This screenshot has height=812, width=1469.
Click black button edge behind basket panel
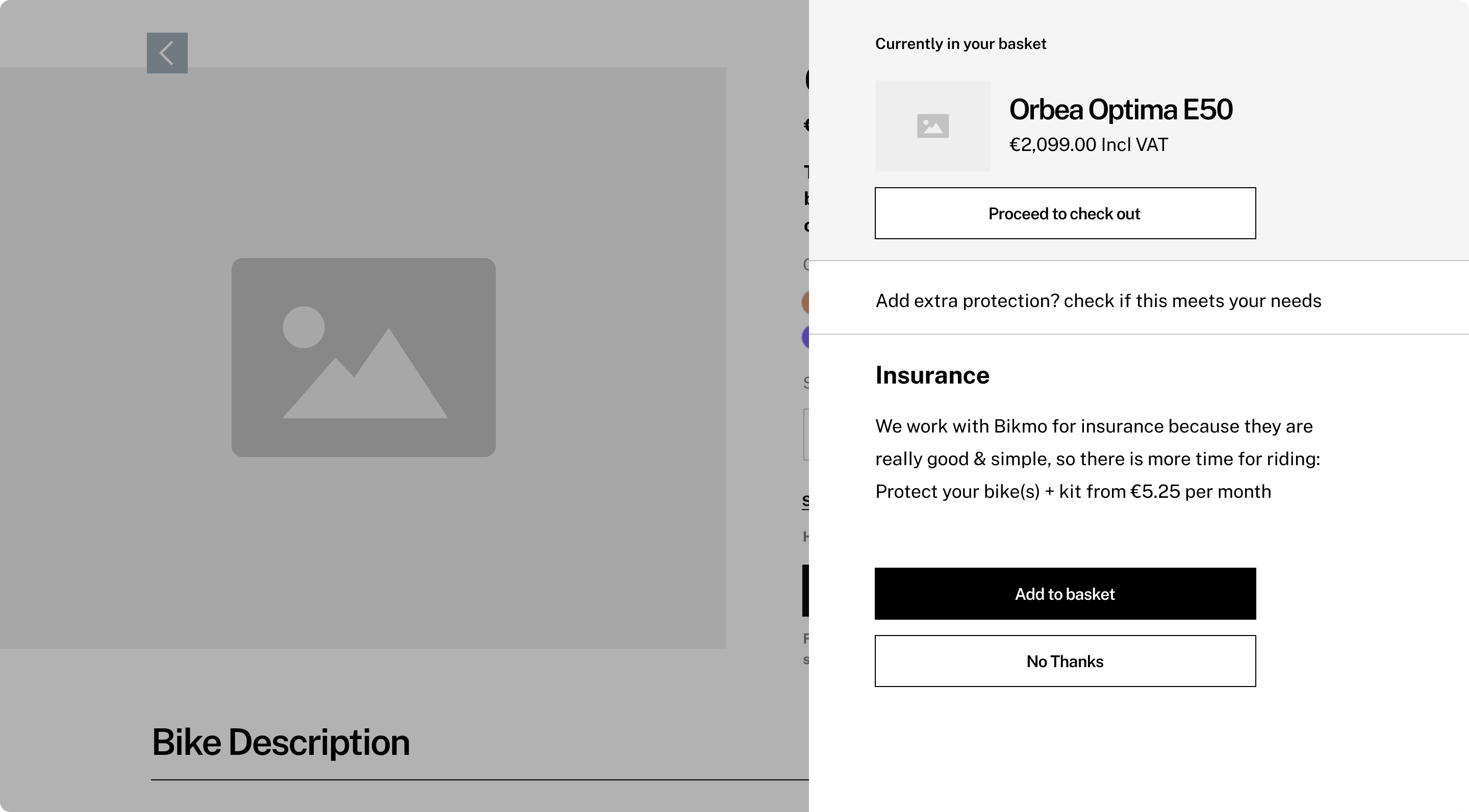point(805,591)
